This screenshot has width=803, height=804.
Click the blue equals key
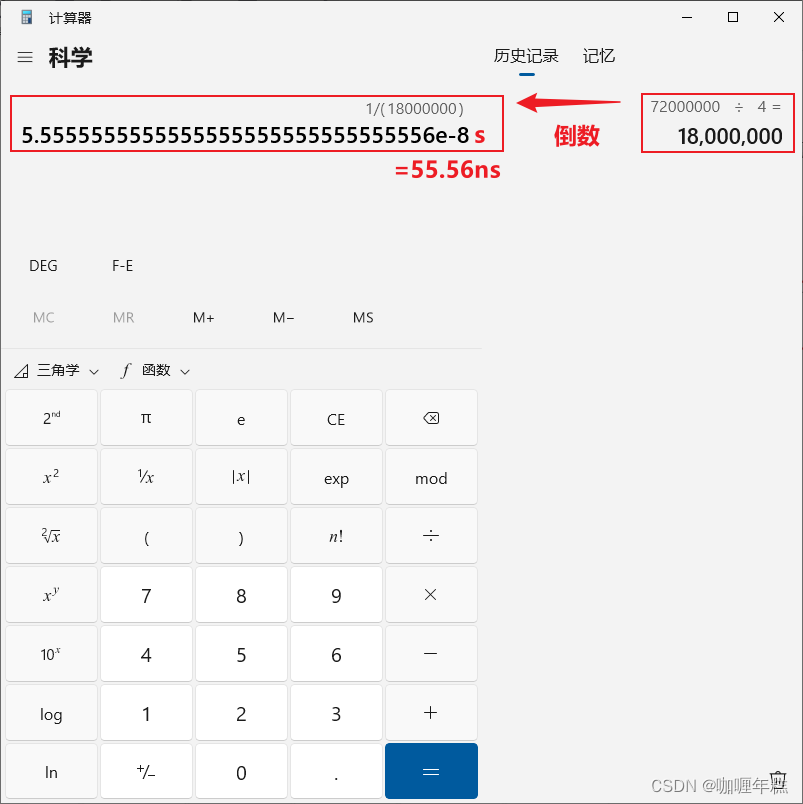pyautogui.click(x=431, y=771)
